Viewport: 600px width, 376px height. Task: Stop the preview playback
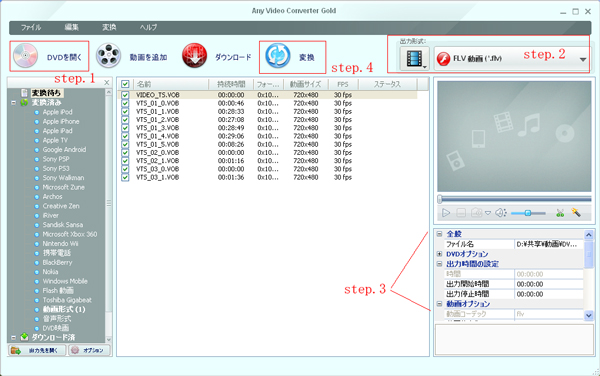pos(461,213)
